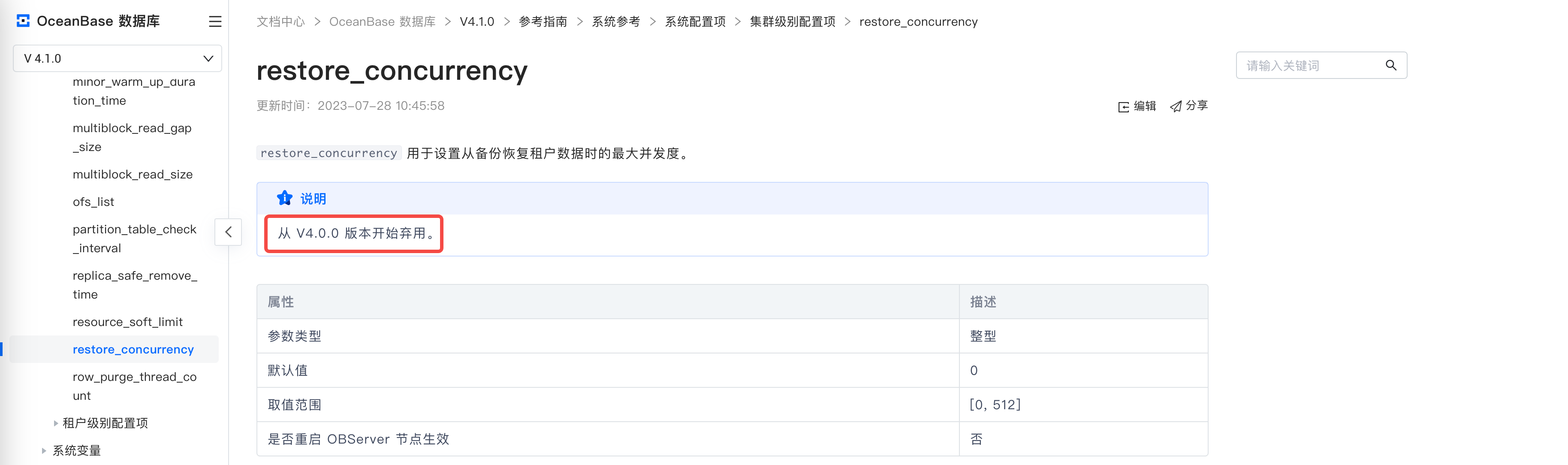Go to 系统参考 breadcrumb

pos(616,22)
